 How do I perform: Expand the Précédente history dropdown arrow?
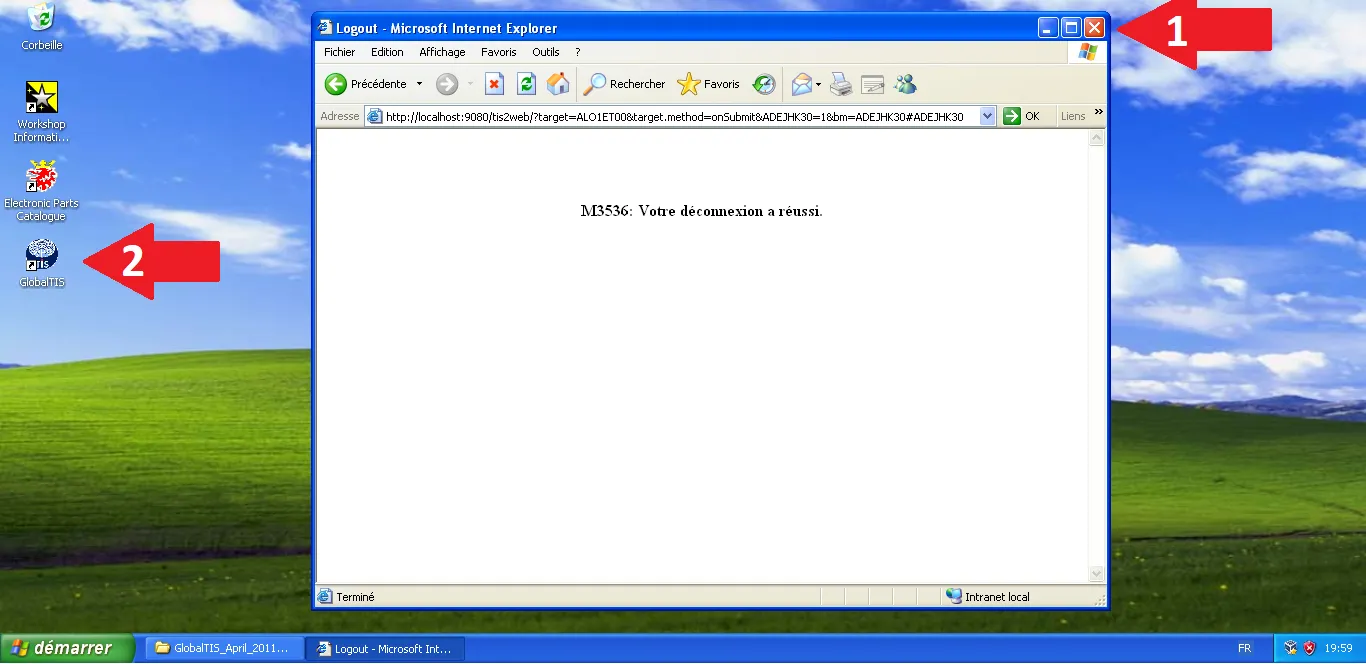[420, 85]
